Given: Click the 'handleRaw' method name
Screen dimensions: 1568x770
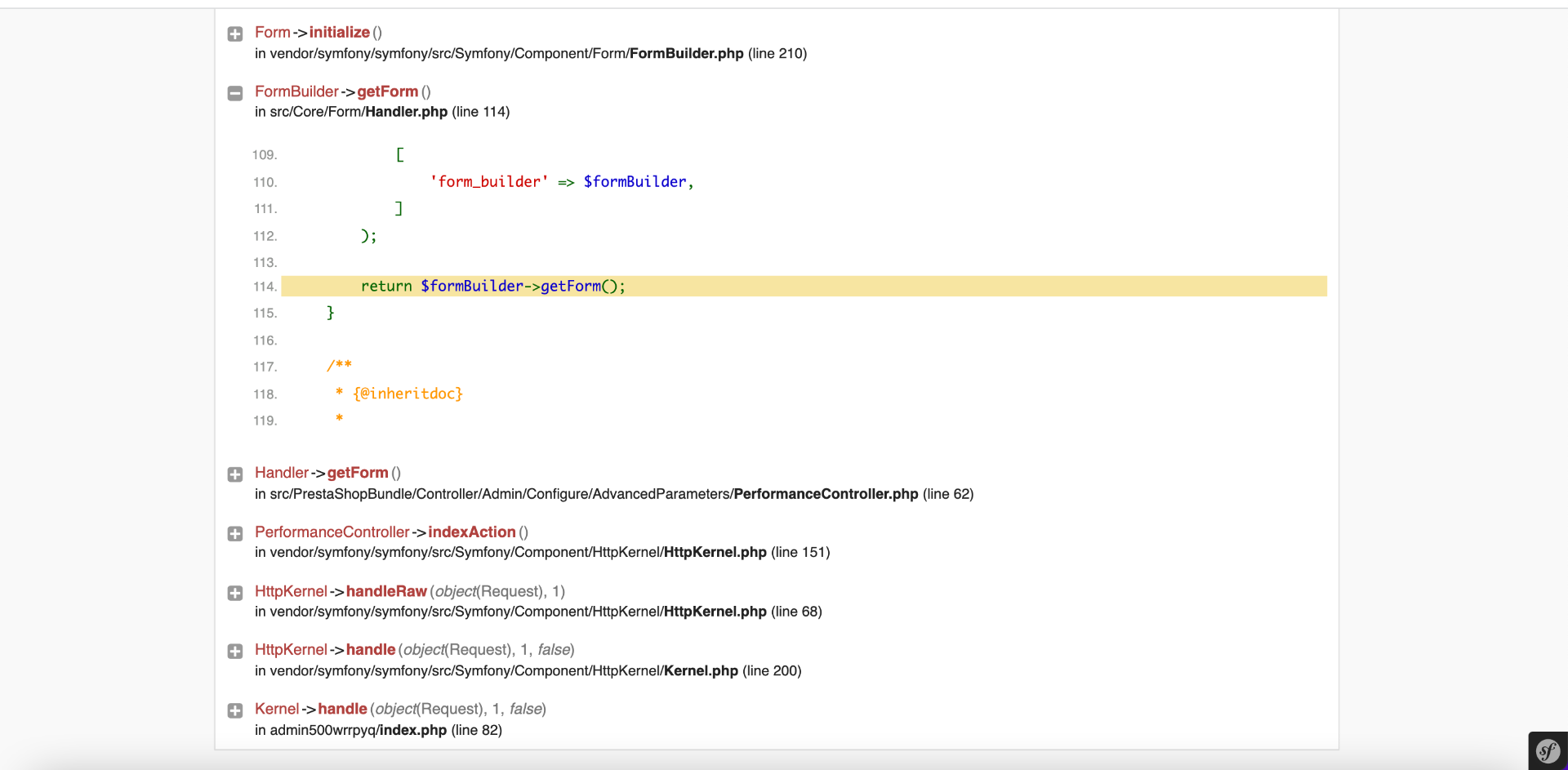Looking at the screenshot, I should [x=386, y=591].
